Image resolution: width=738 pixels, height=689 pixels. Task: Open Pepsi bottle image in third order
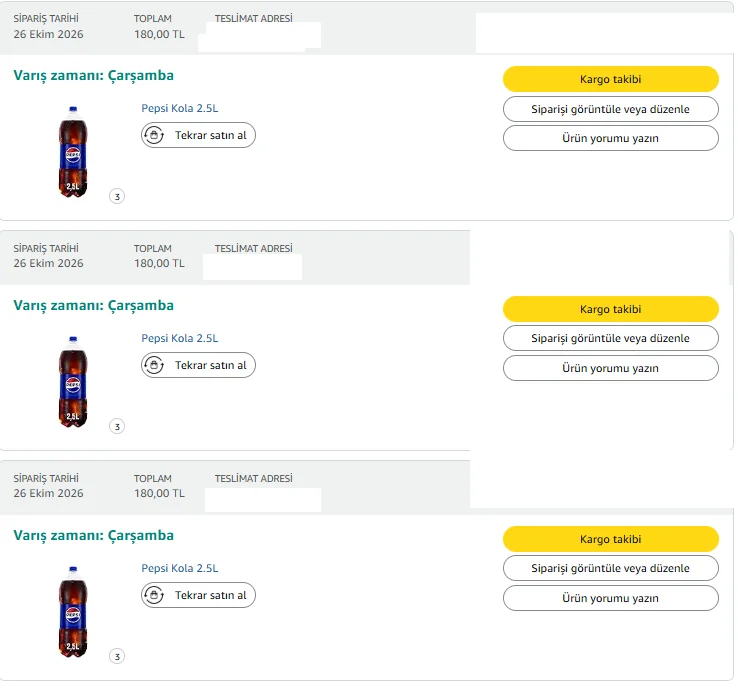tap(73, 612)
